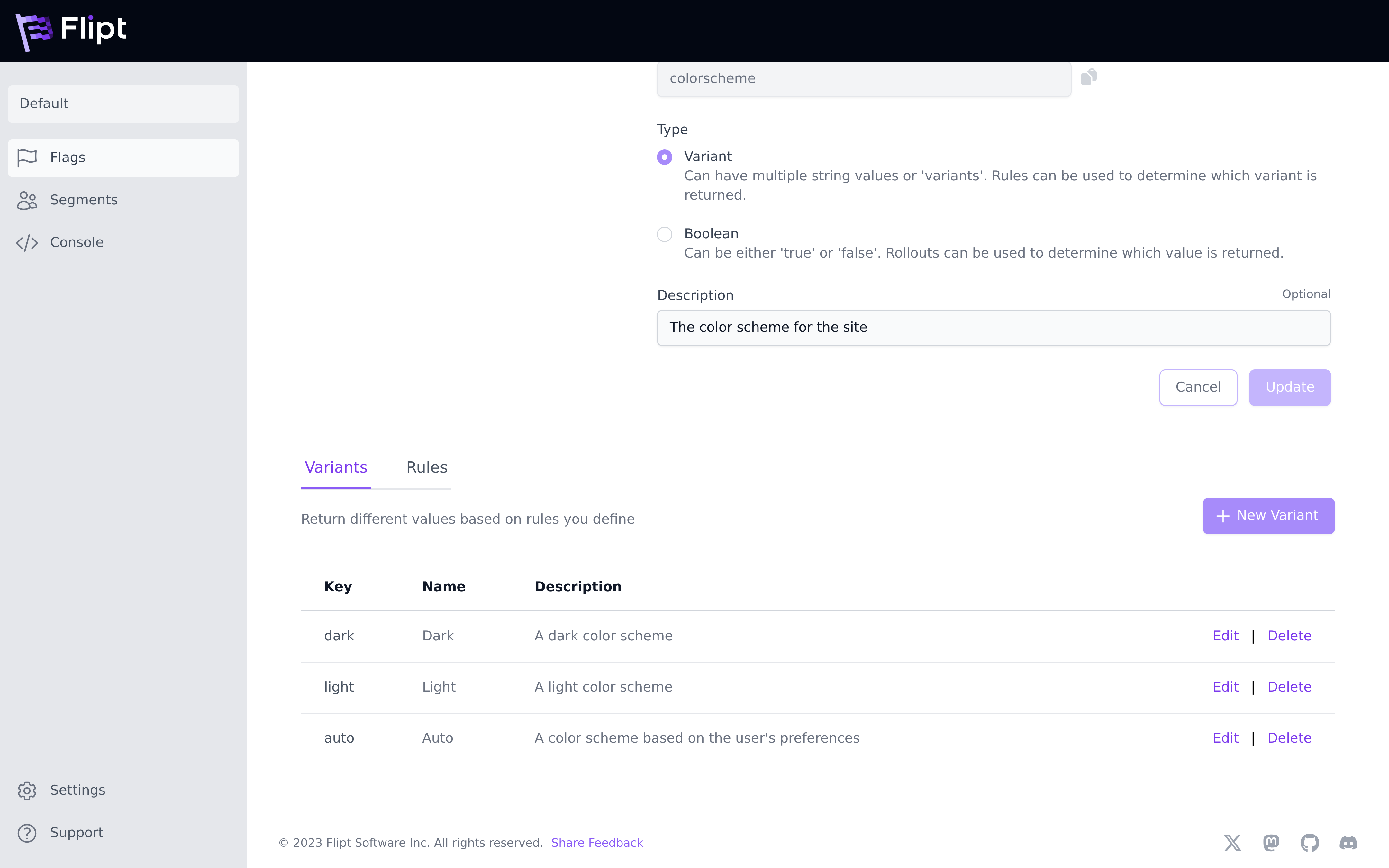The height and width of the screenshot is (868, 1389).
Task: Open the Support help link
Action: pos(76,832)
